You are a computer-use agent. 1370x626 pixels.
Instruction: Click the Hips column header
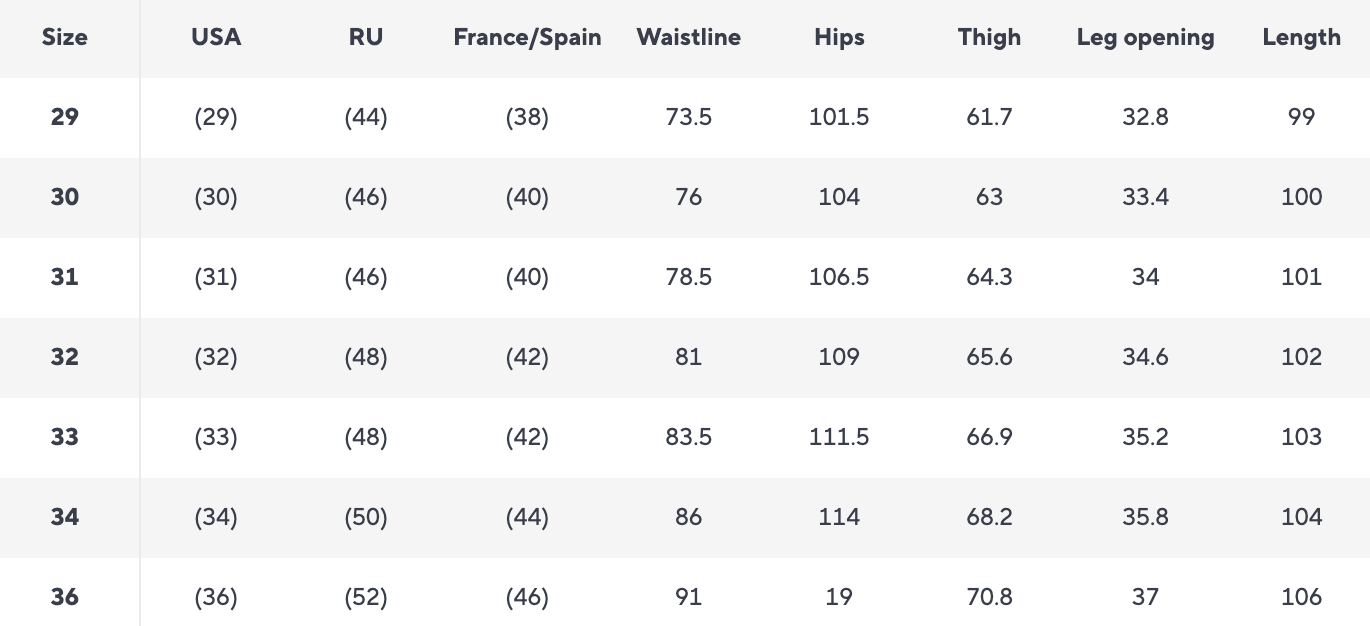tap(839, 38)
